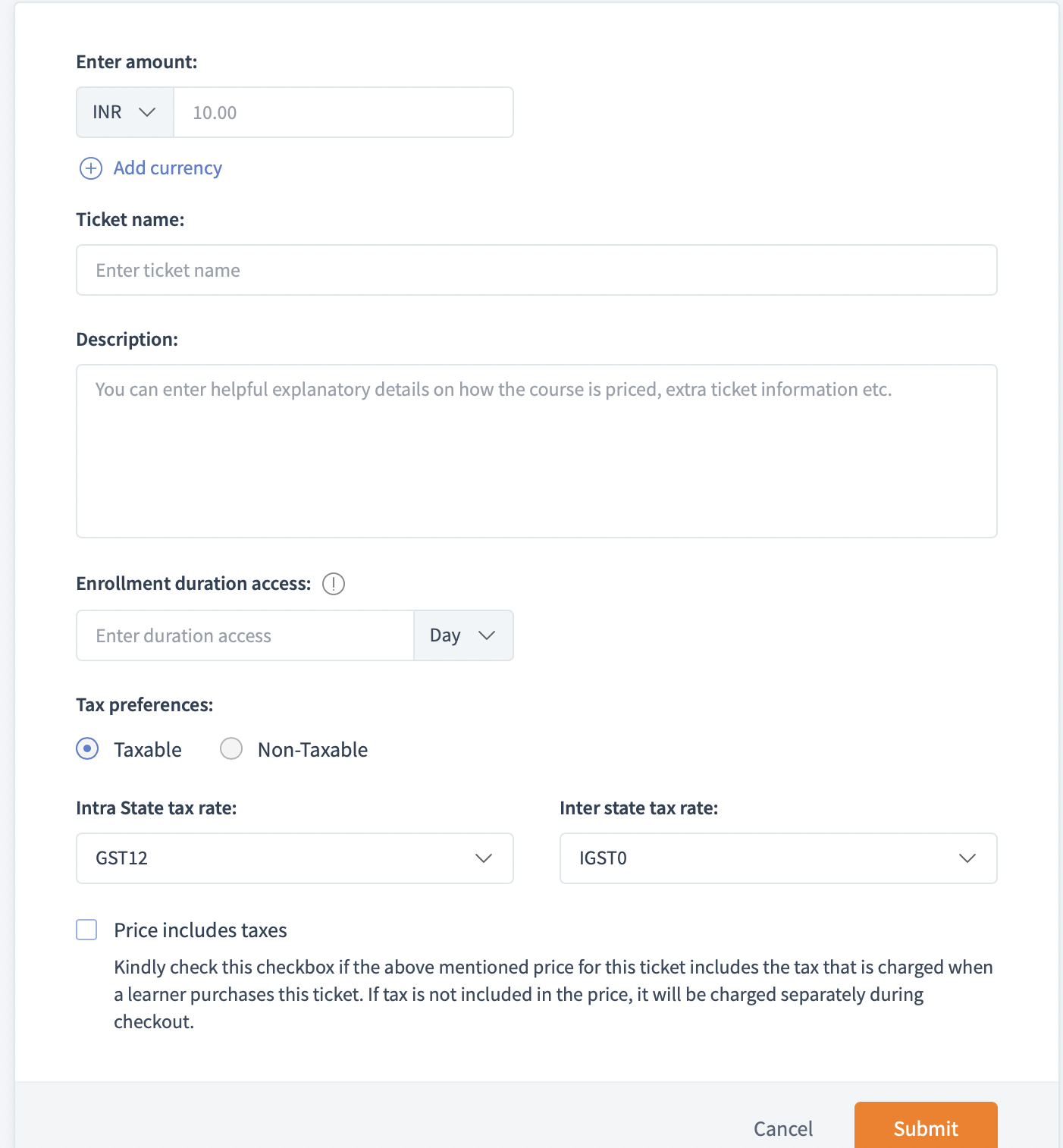Focus the amount input field

(x=343, y=112)
